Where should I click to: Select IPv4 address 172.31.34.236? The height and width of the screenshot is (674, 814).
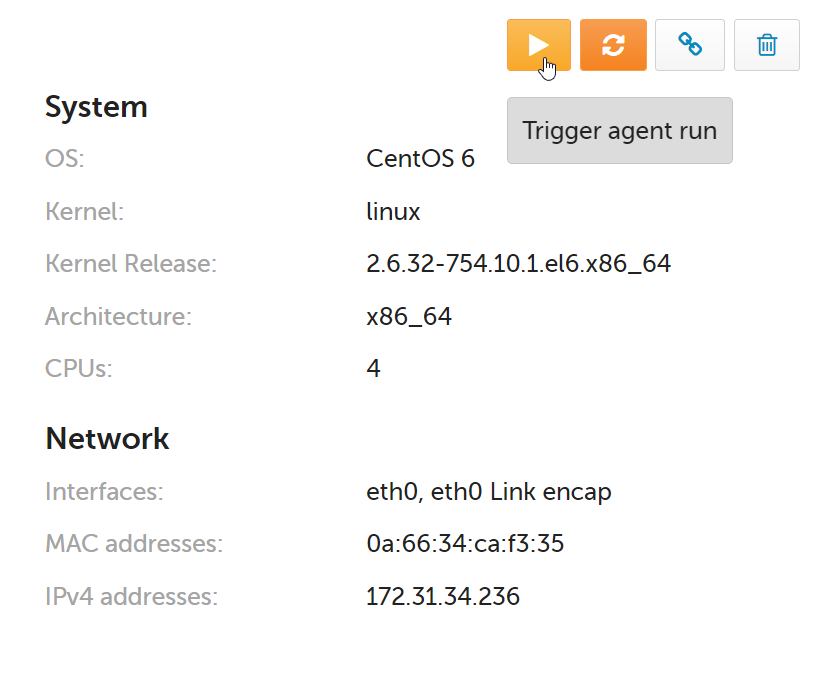[443, 596]
